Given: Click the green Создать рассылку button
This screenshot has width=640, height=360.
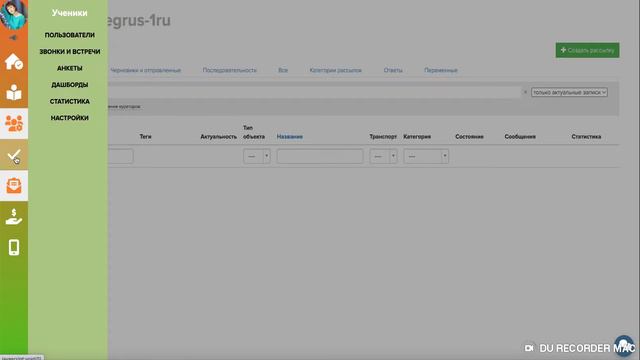Looking at the screenshot, I should pyautogui.click(x=587, y=50).
